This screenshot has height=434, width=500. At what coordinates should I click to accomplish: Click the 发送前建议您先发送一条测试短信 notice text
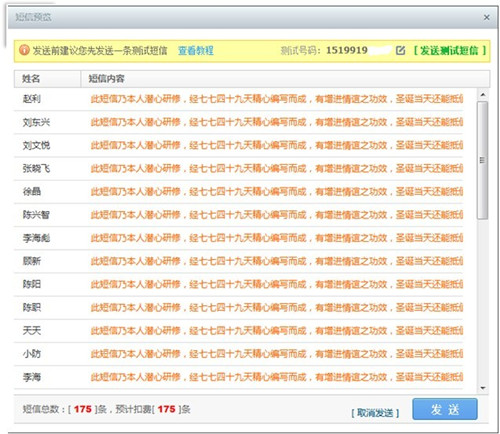click(x=100, y=51)
